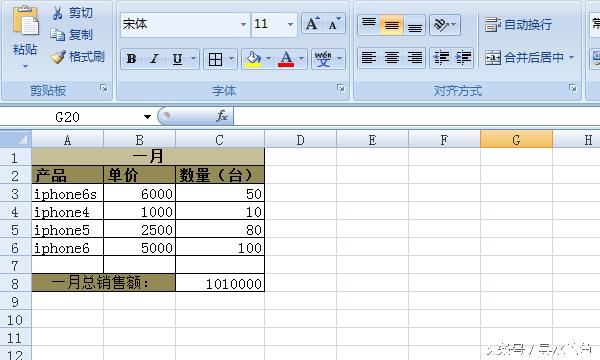
Task: Select the cell with quantity 100
Action: [x=220, y=248]
